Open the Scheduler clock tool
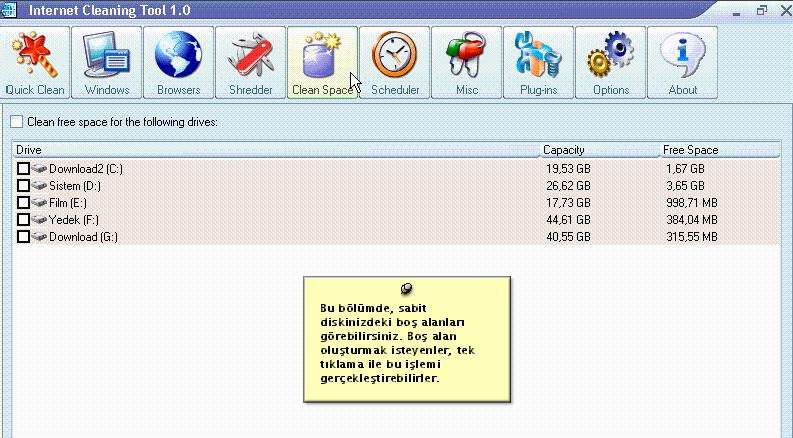The width and height of the screenshot is (793, 438). pos(394,63)
